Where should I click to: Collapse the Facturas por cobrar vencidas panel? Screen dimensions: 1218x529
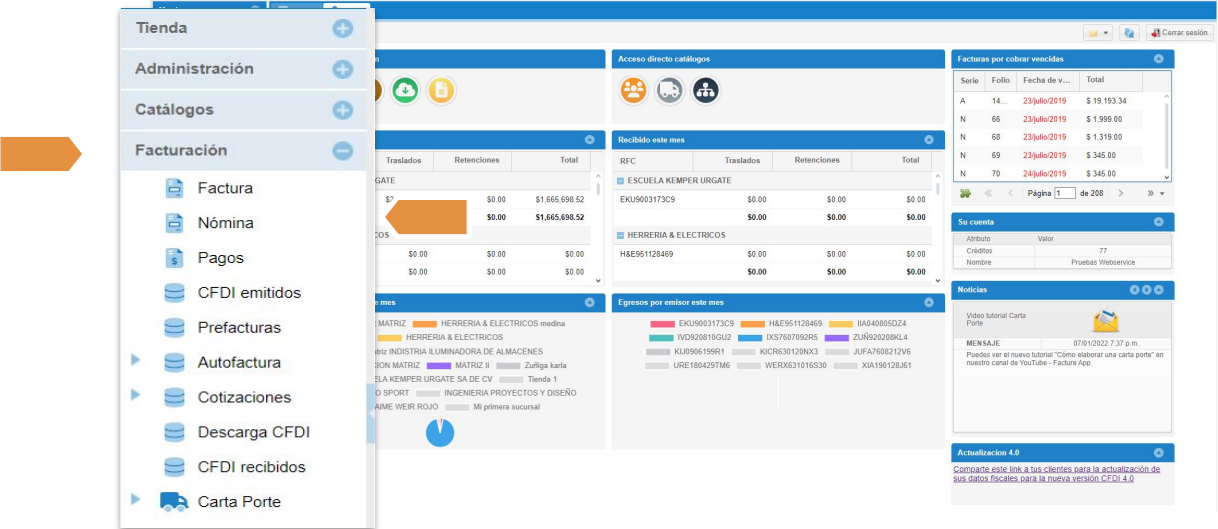pos(1158,59)
